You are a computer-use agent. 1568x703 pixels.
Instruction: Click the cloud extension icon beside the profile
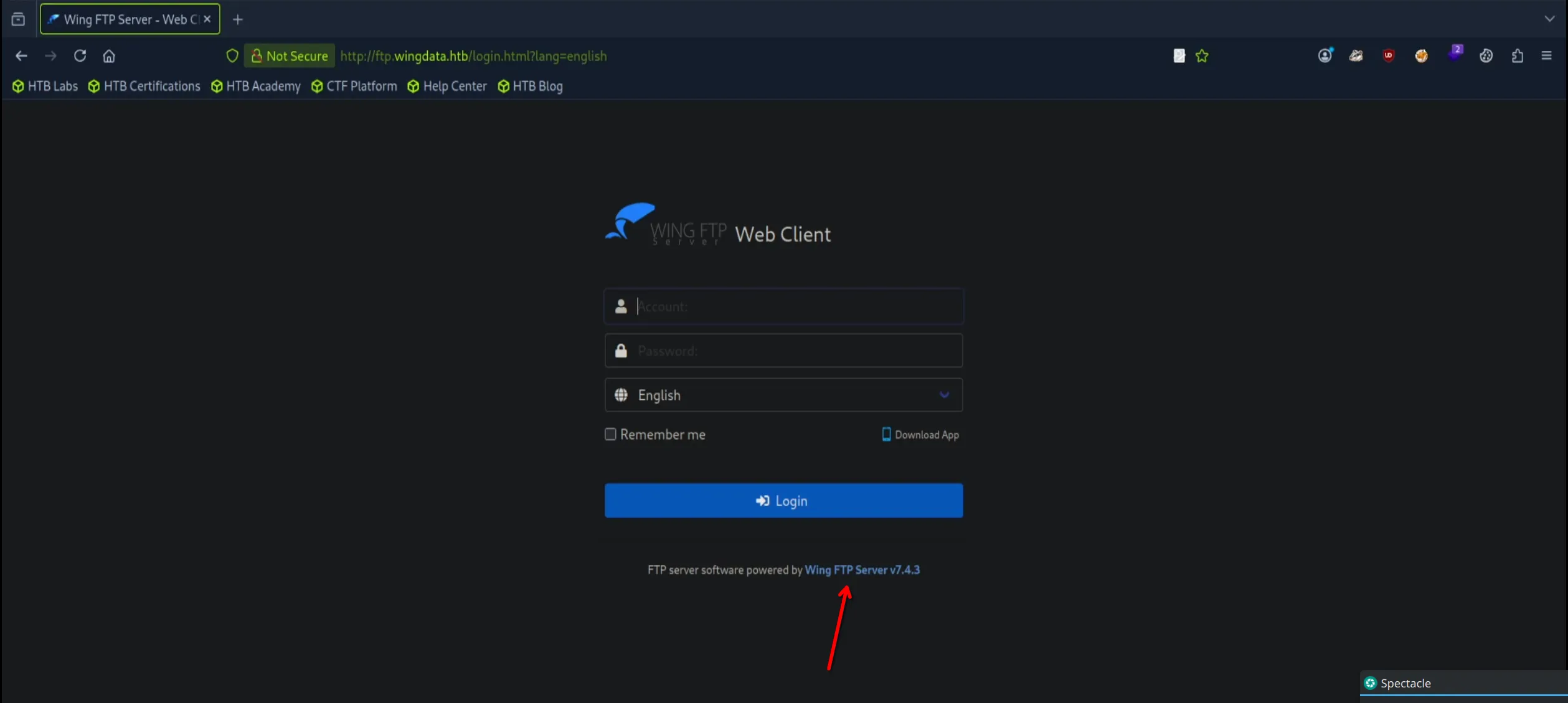[x=1356, y=56]
